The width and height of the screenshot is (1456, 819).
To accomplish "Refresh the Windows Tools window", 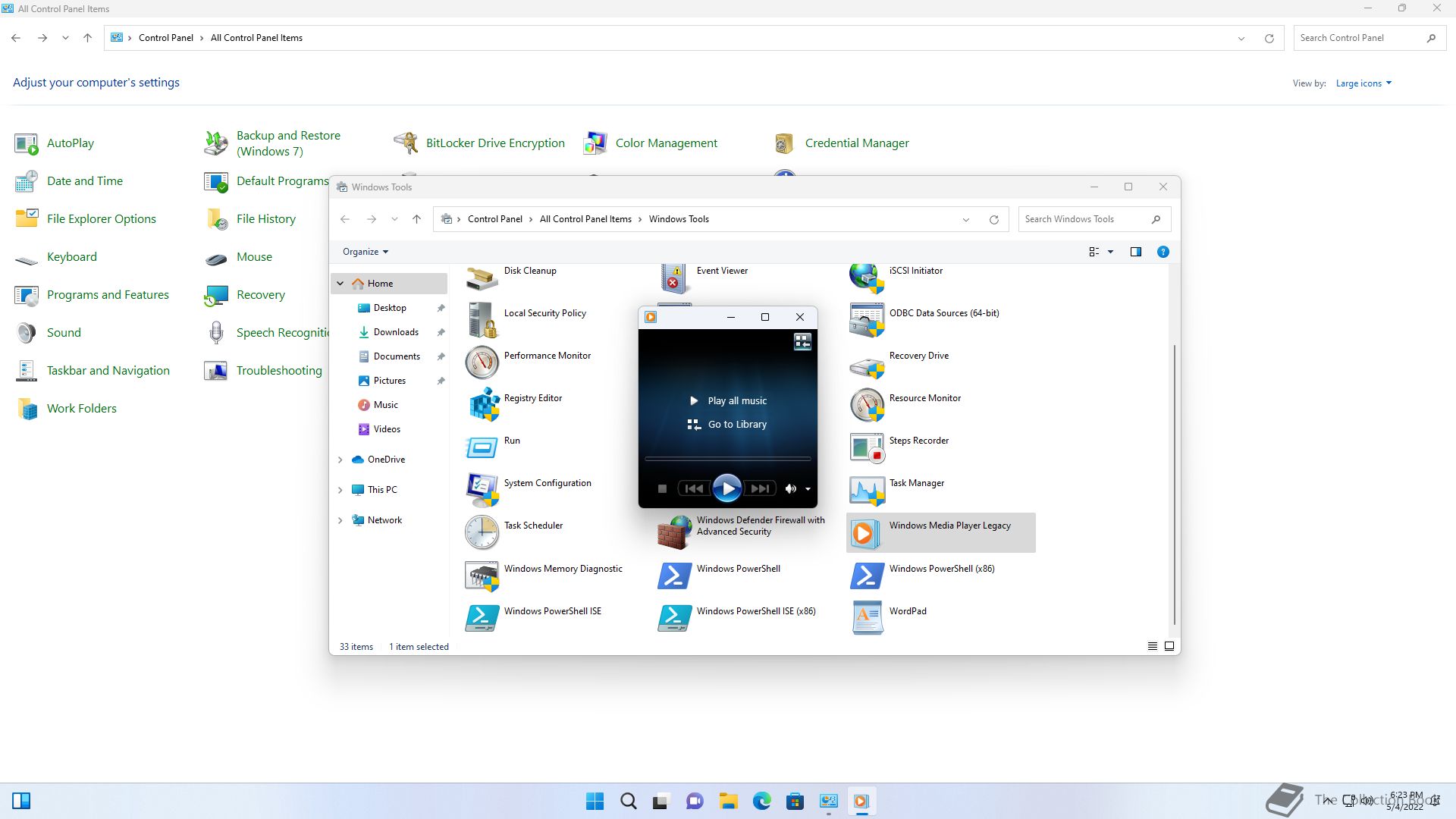I will (994, 220).
